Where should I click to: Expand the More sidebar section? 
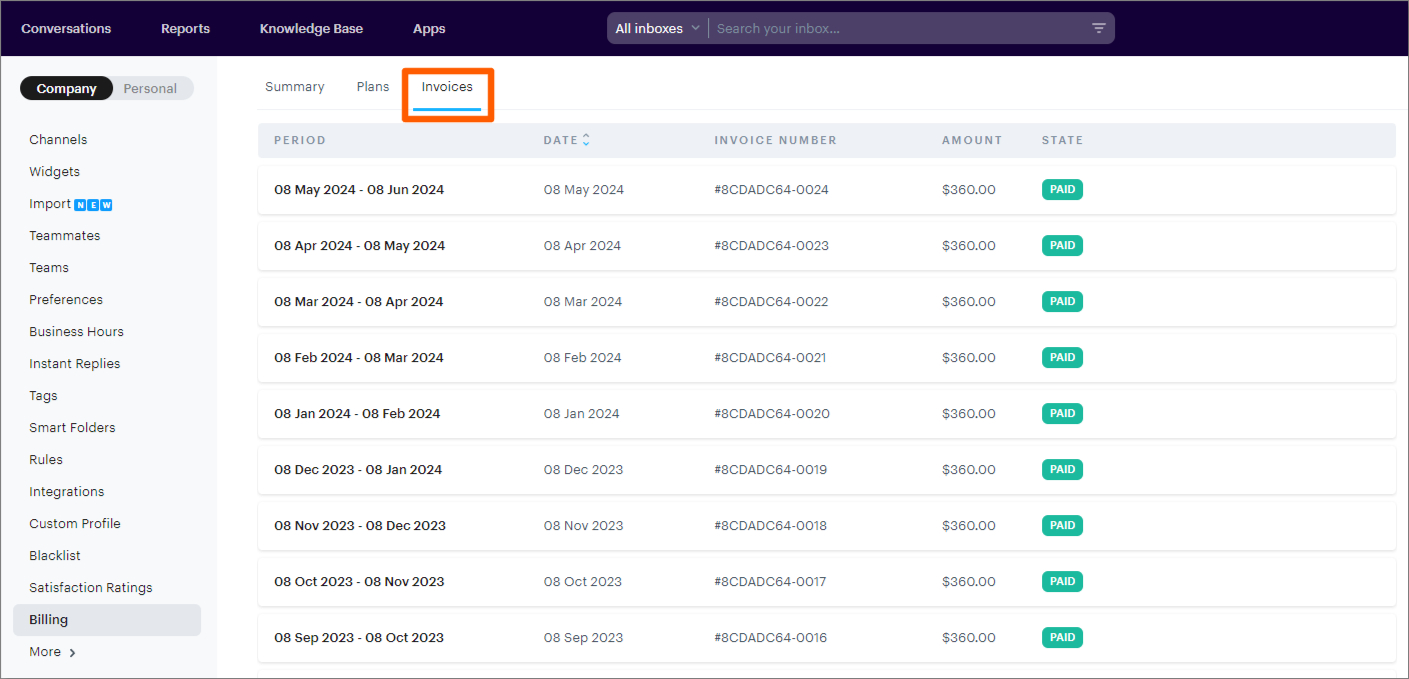pyautogui.click(x=52, y=652)
